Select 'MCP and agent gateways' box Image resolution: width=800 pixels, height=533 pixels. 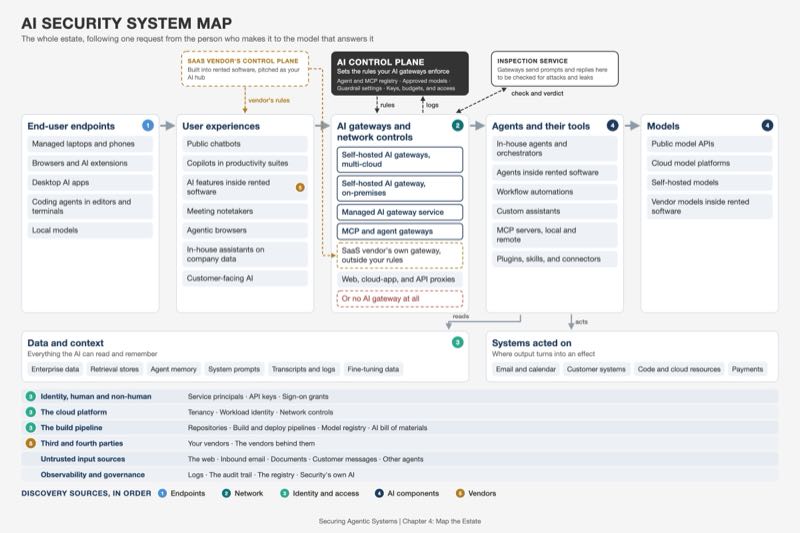(400, 232)
